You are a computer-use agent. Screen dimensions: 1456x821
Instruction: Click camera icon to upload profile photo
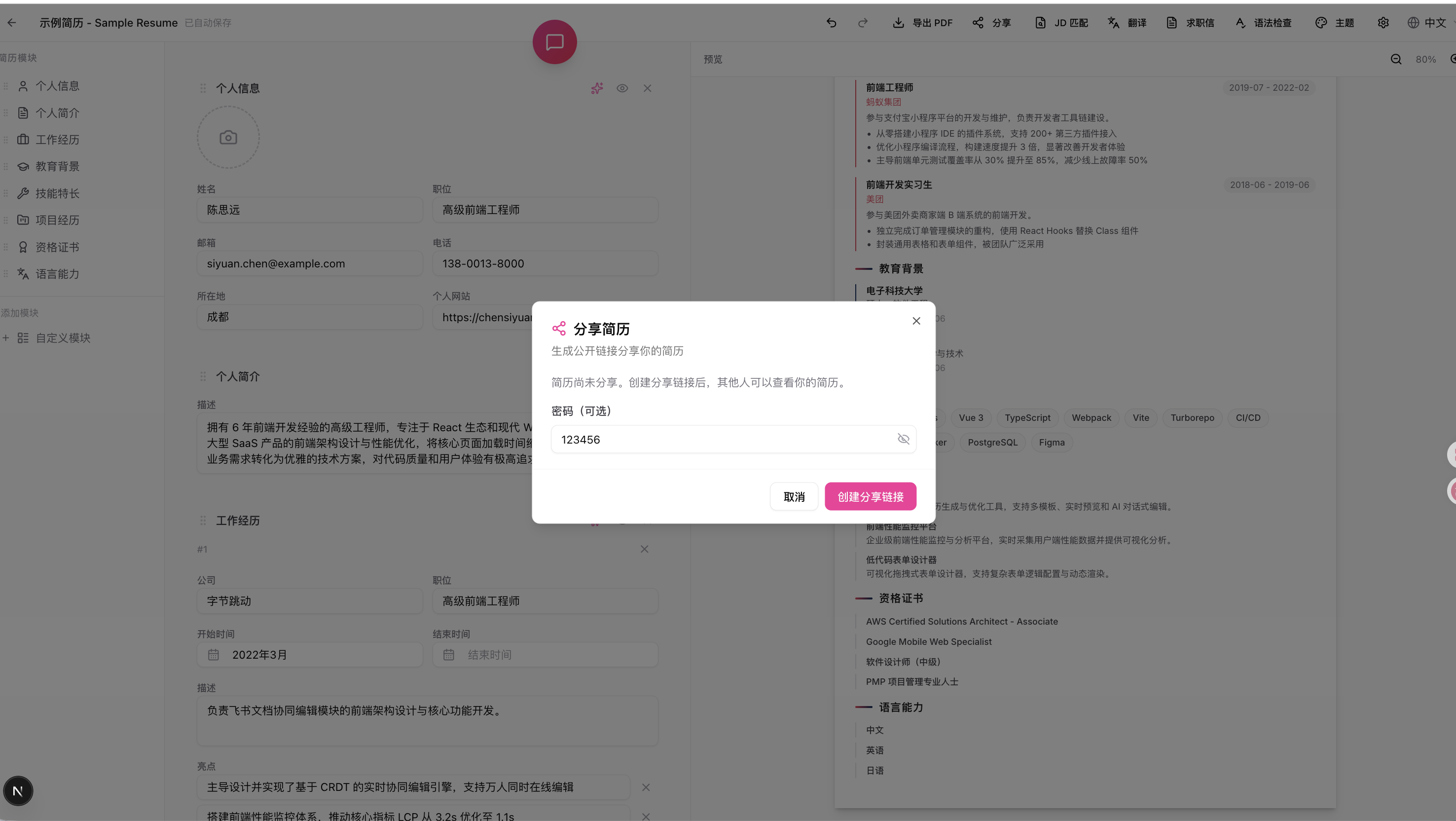(x=228, y=137)
